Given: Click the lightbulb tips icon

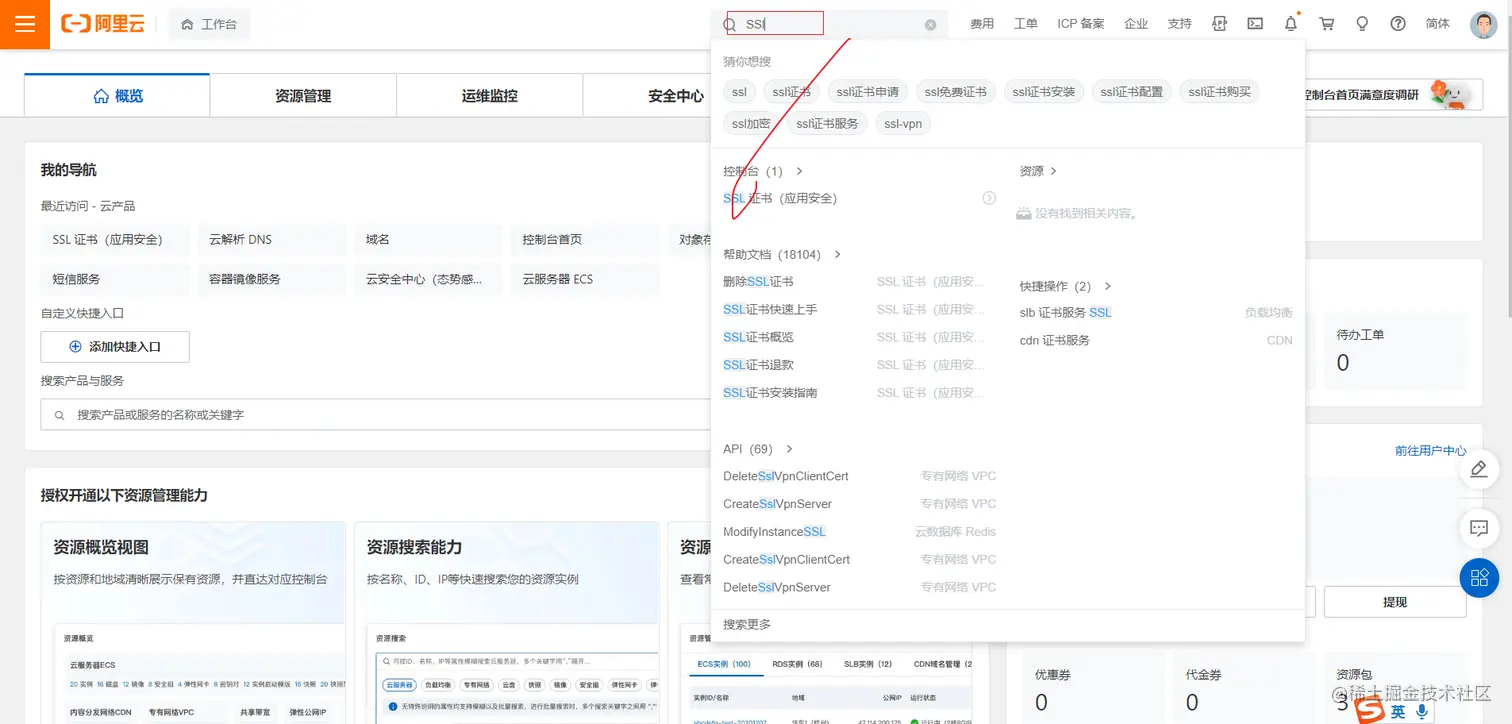Looking at the screenshot, I should 1362,24.
